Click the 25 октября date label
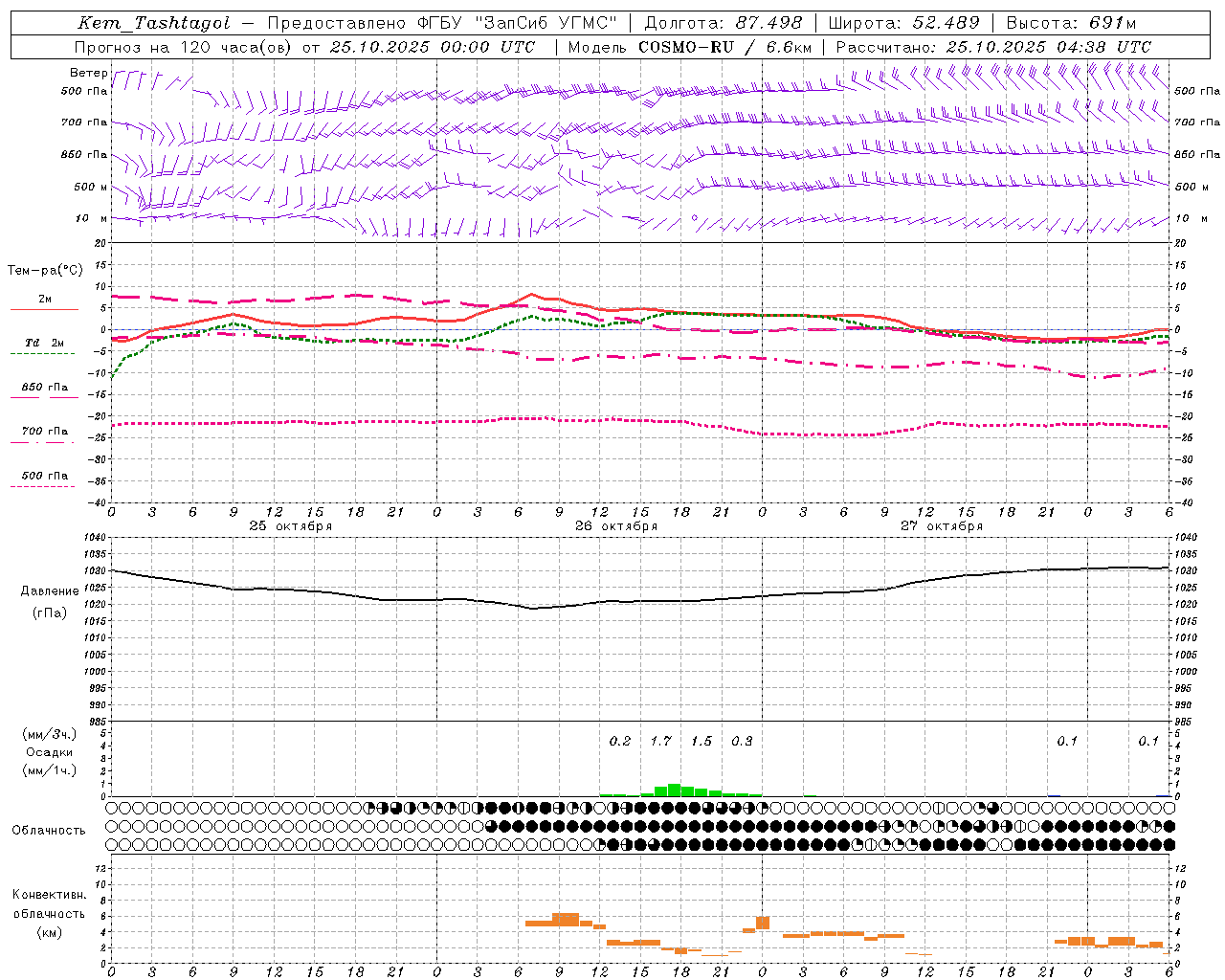The height and width of the screenshot is (980, 1225). coord(291,525)
